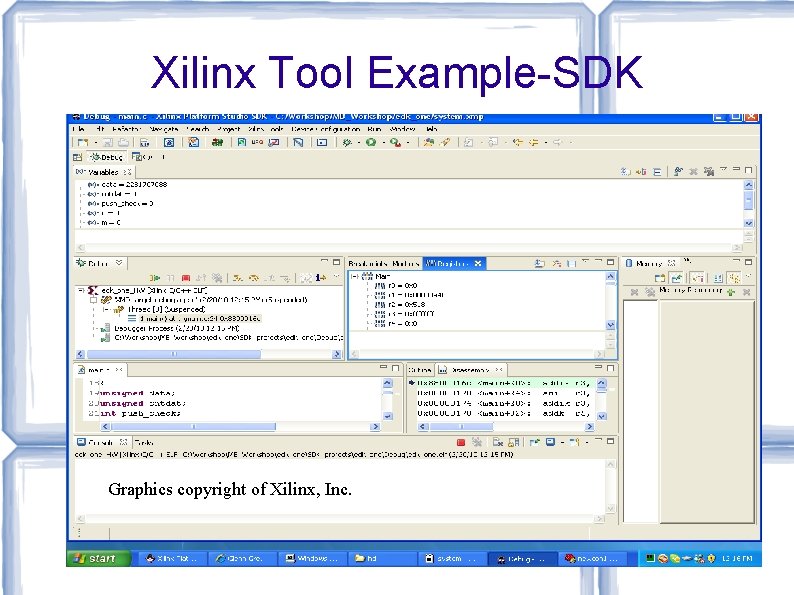Toggle Pin Console in the Console toolbar
The width and height of the screenshot is (794, 595).
(534, 442)
